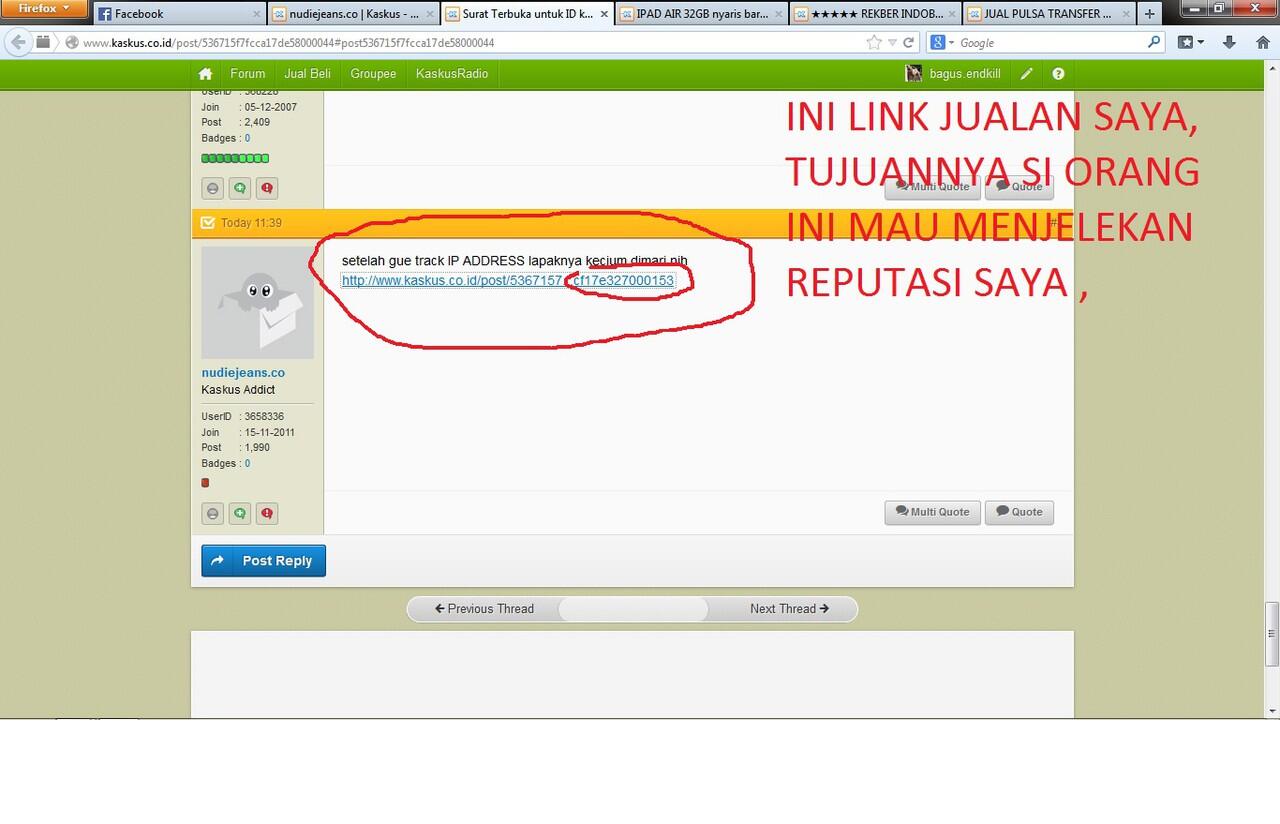Switch to the IPAD AIR 32GB tab

pos(701,14)
